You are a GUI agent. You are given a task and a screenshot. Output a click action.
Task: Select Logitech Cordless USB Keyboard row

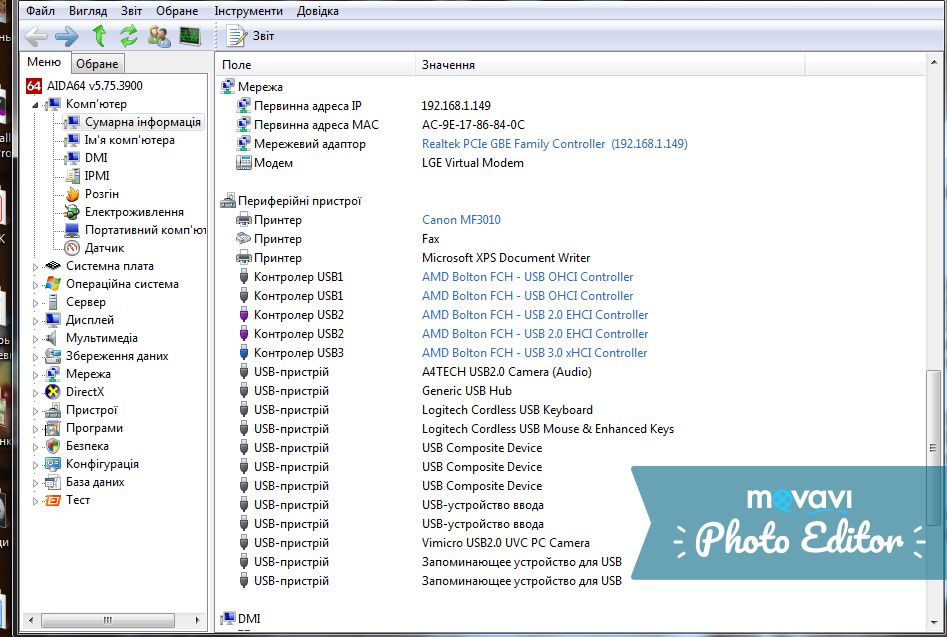(571, 410)
